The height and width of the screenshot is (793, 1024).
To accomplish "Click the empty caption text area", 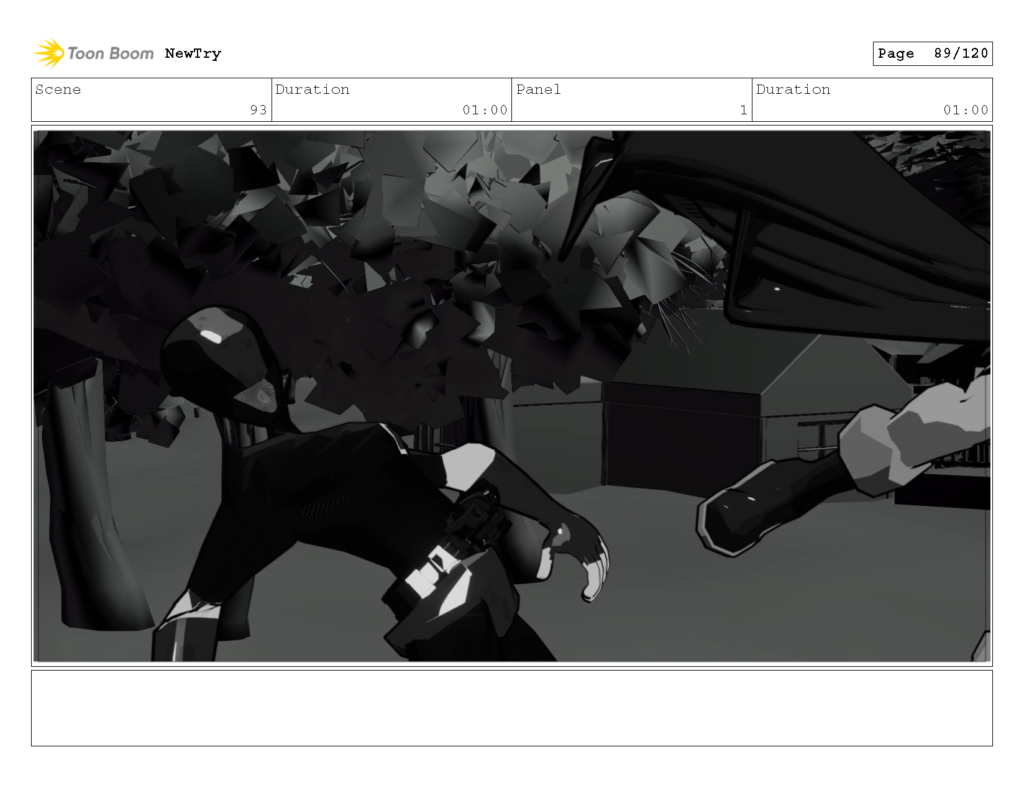I will tap(512, 711).
